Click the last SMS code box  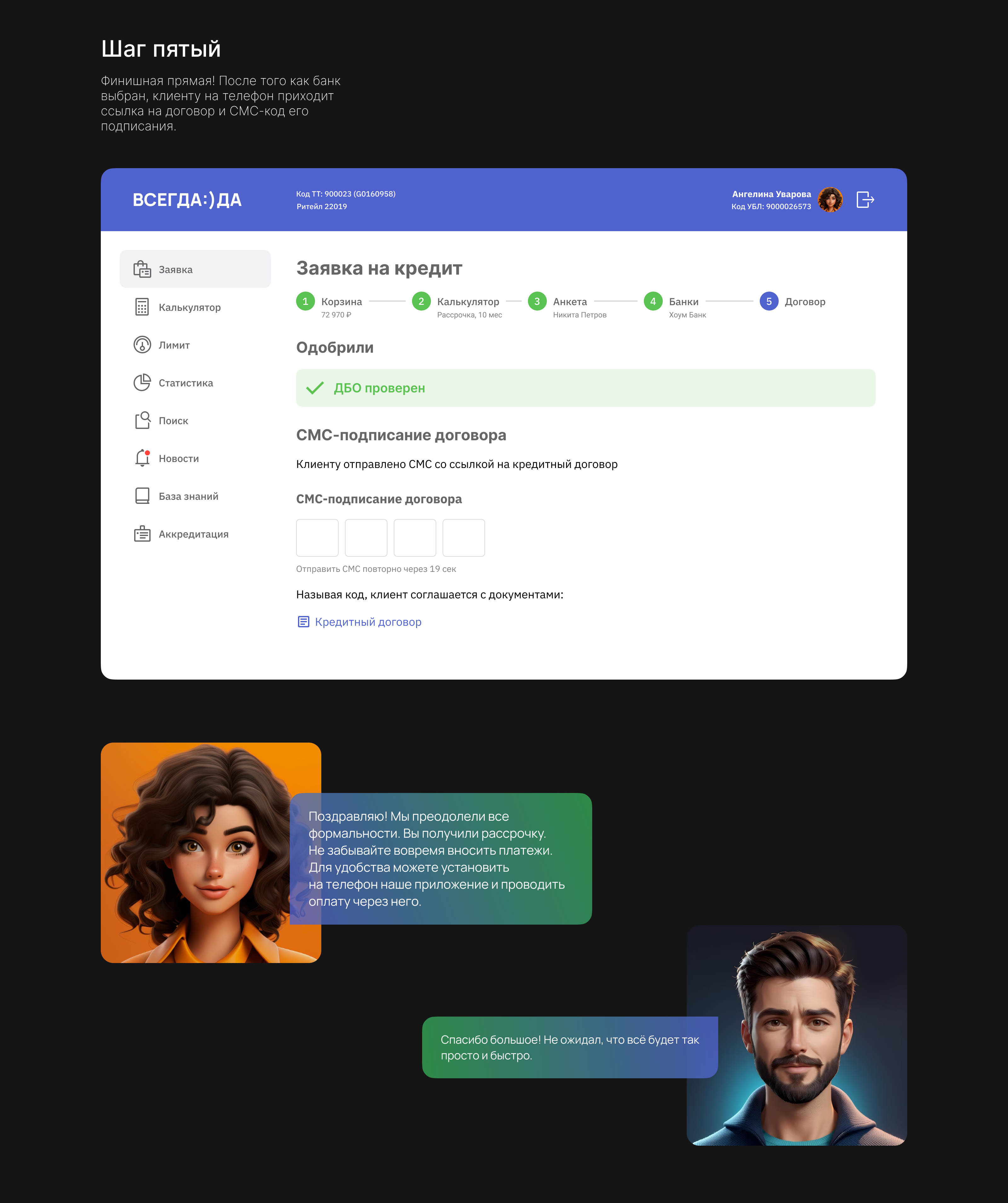point(464,537)
